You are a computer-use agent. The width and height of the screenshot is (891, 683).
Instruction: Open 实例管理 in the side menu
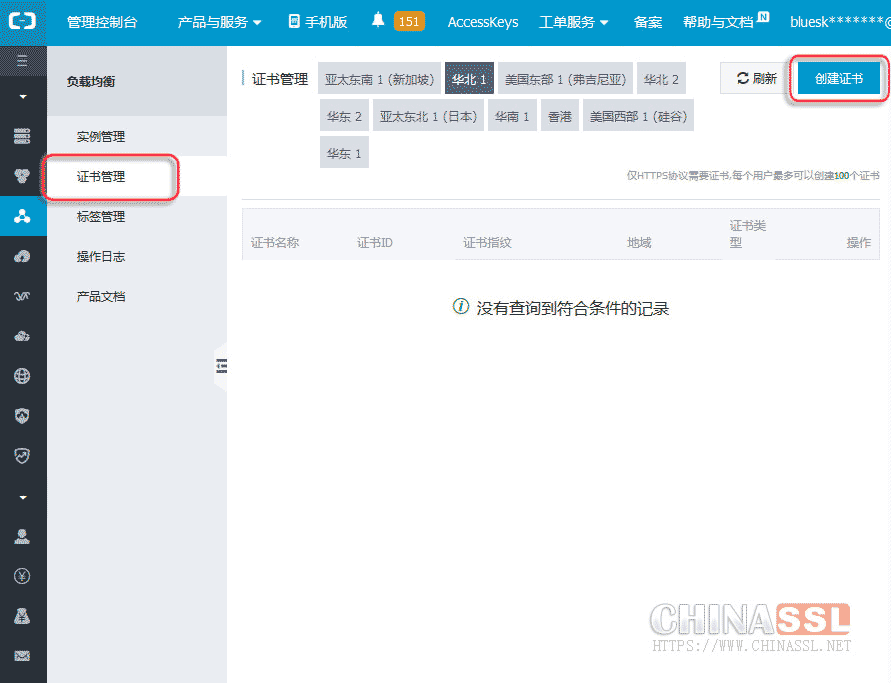pos(101,137)
